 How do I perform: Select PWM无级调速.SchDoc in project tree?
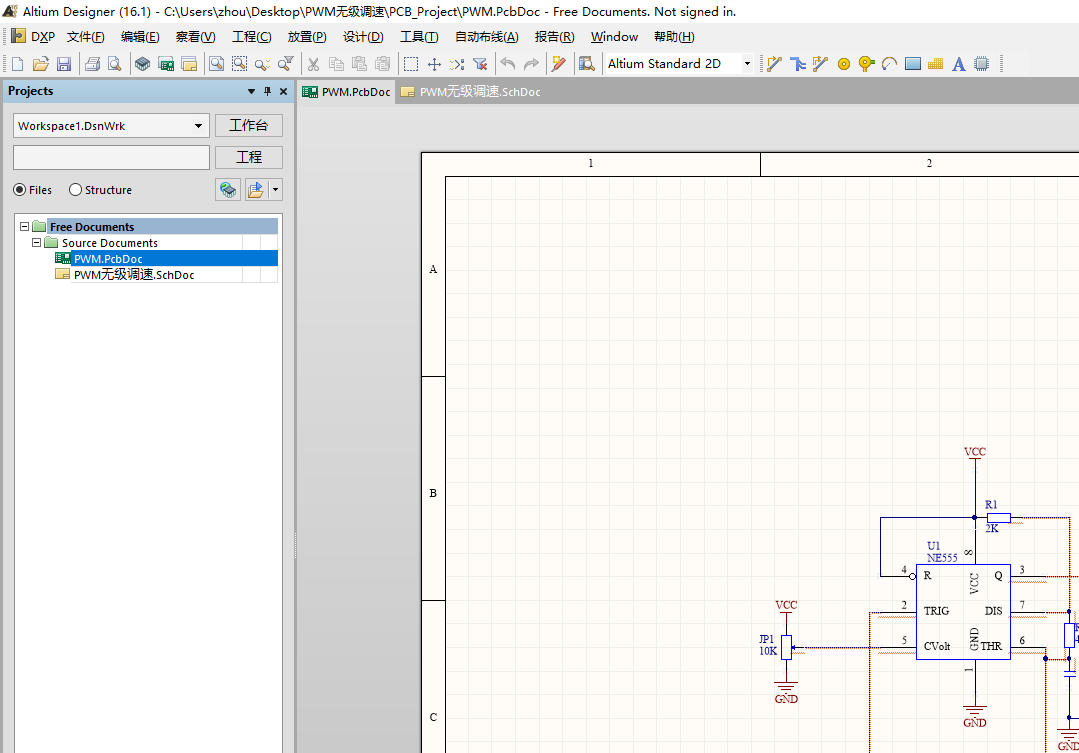tap(134, 274)
